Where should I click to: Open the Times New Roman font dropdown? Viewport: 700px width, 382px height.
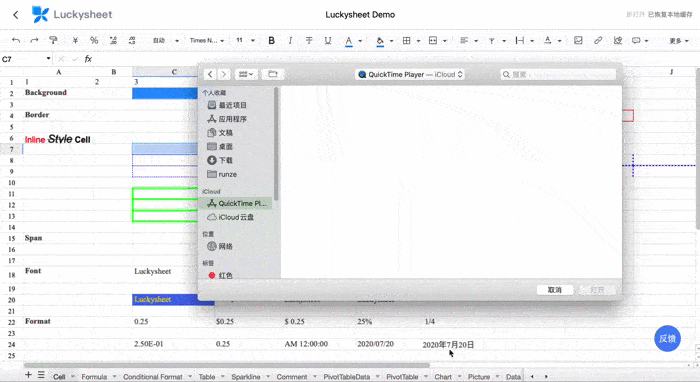click(x=207, y=41)
